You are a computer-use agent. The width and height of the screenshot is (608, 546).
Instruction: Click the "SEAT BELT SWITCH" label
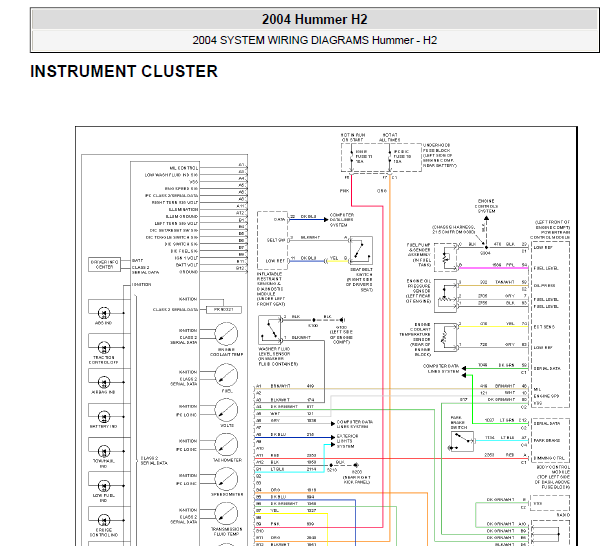361,272
